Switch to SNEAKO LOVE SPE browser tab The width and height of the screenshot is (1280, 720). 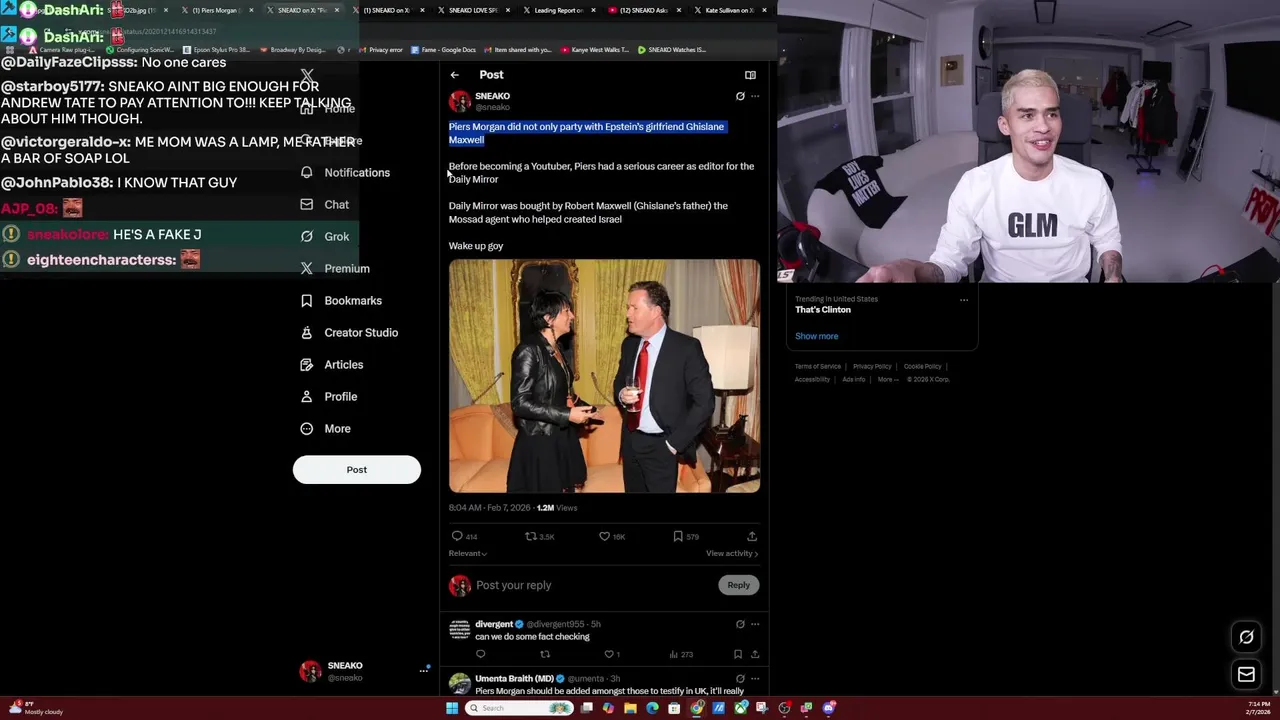click(473, 10)
